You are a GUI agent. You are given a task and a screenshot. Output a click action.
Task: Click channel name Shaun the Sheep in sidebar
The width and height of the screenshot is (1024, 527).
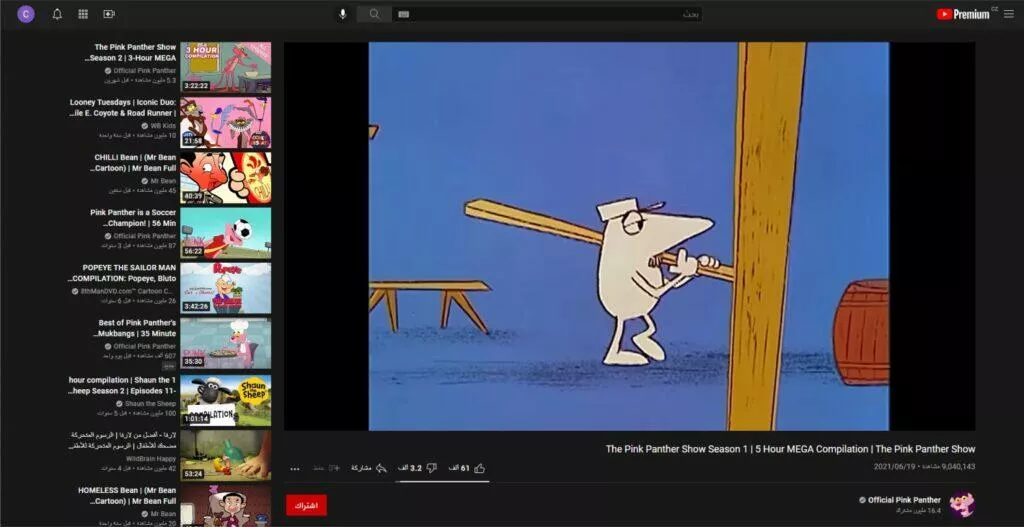coord(150,404)
